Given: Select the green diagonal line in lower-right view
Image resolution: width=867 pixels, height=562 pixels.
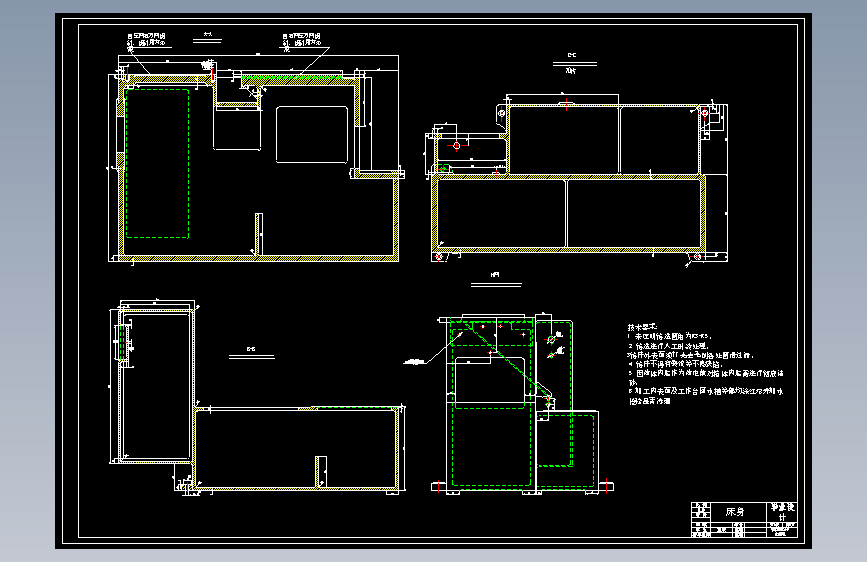Looking at the screenshot, I should 506,361.
